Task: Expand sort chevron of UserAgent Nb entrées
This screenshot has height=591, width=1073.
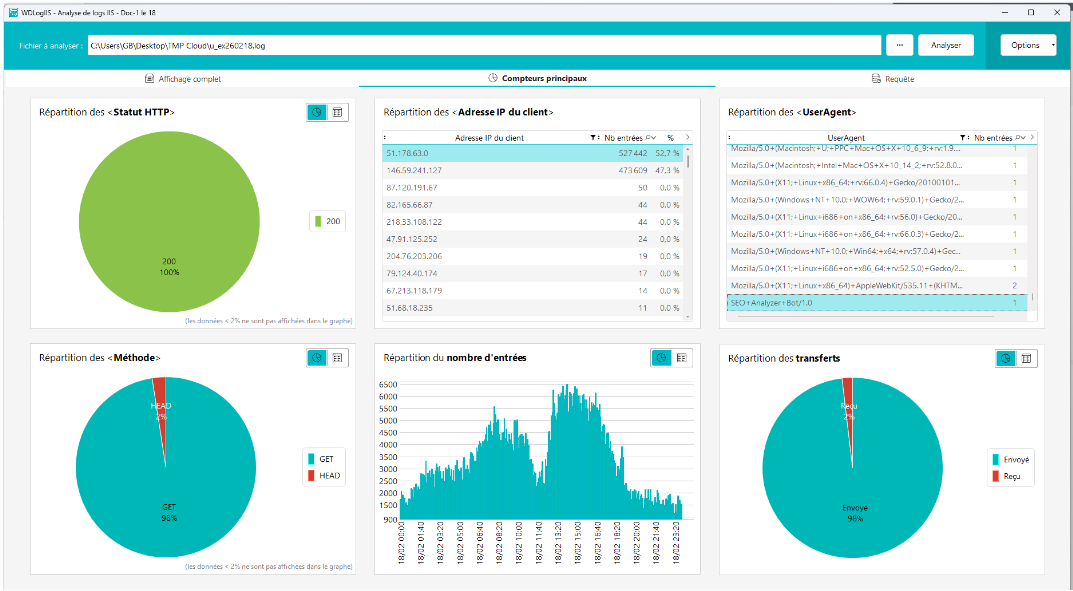Action: click(1023, 138)
